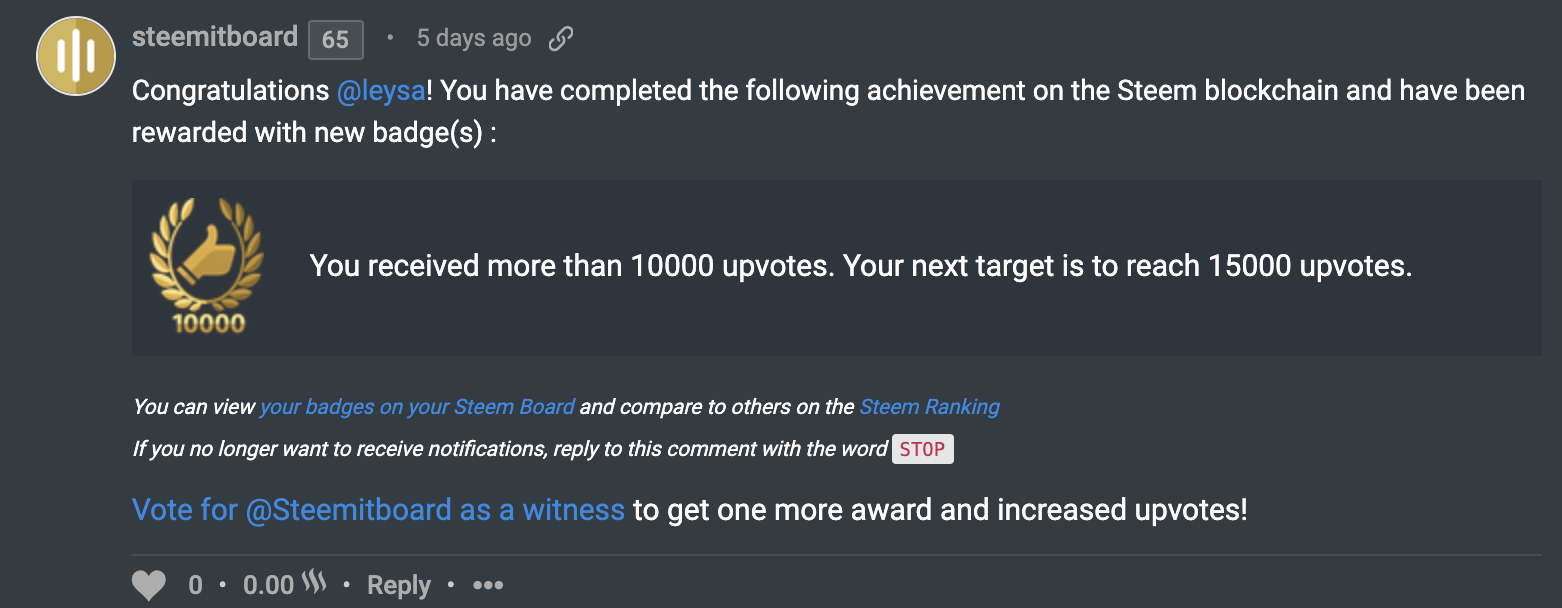
Task: Click the 0 votes count
Action: click(x=195, y=585)
